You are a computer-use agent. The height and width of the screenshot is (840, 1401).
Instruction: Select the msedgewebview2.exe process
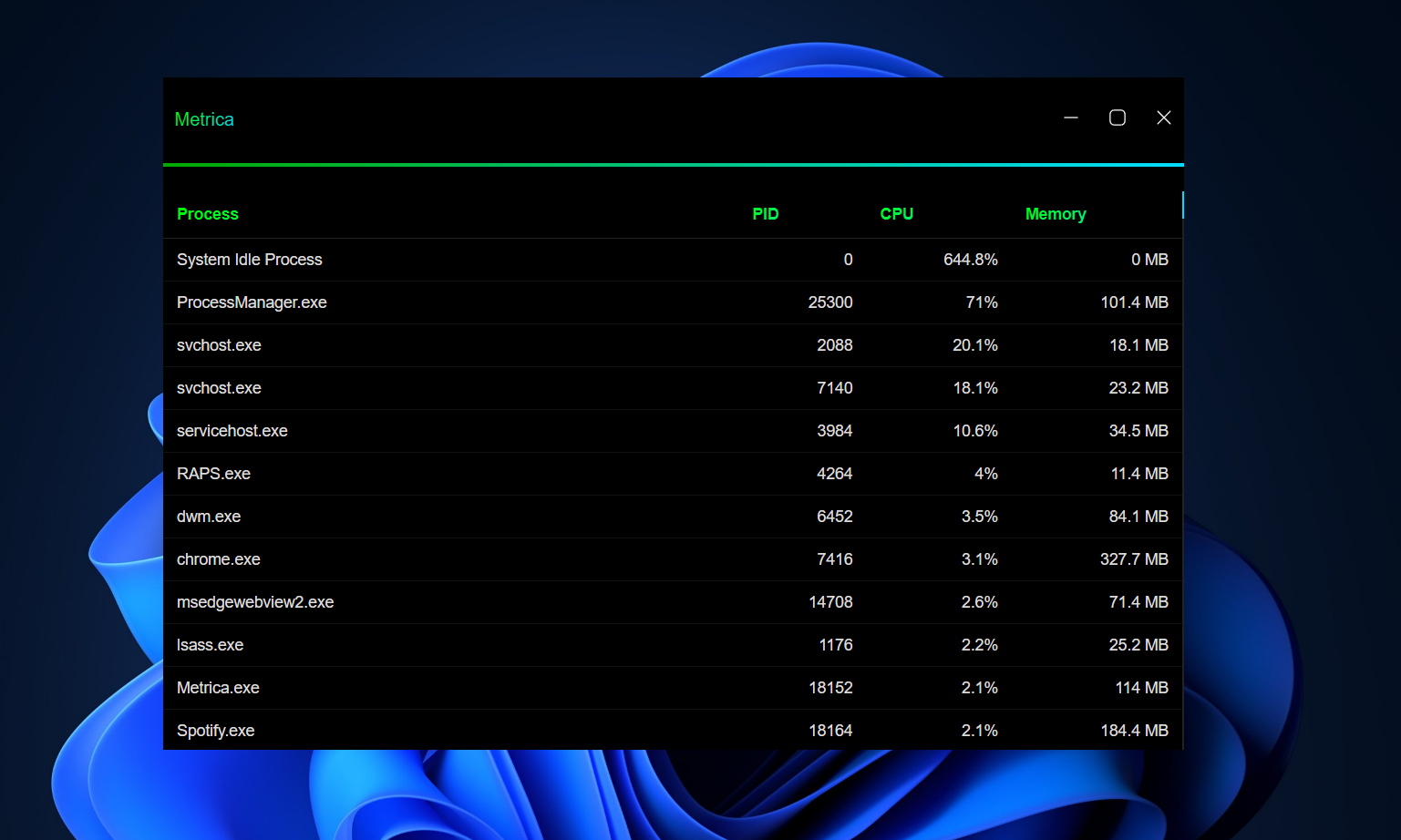[x=547, y=602]
